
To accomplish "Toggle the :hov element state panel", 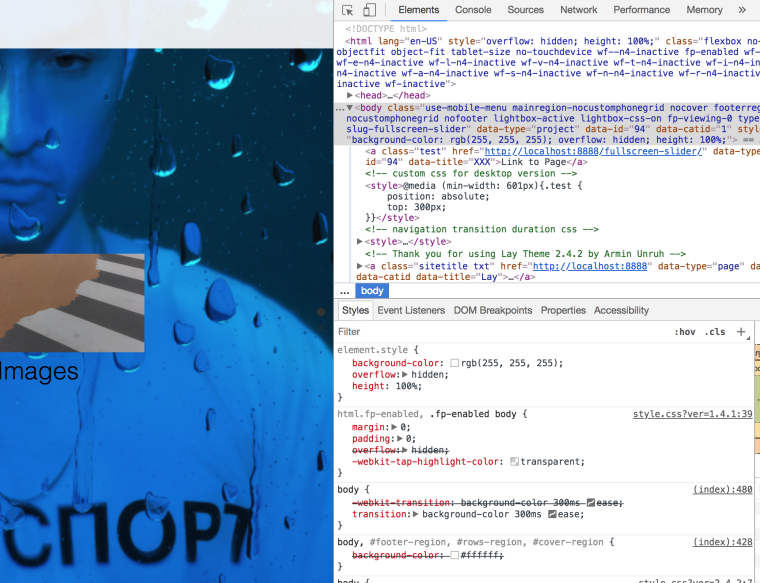I will point(684,332).
